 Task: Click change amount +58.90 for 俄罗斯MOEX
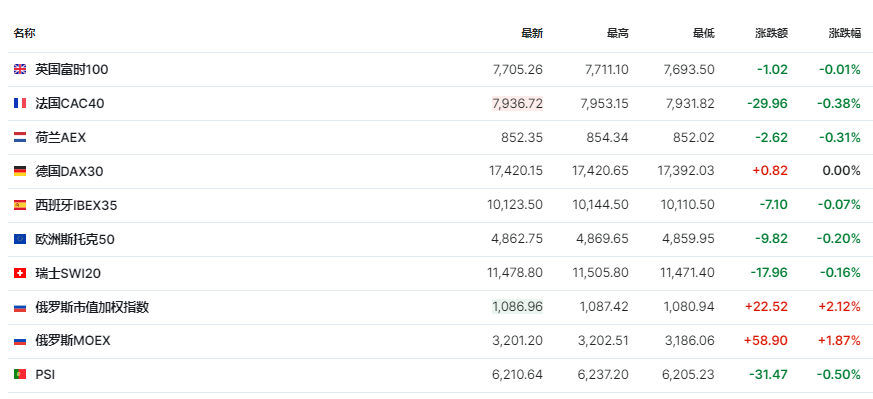tap(766, 341)
